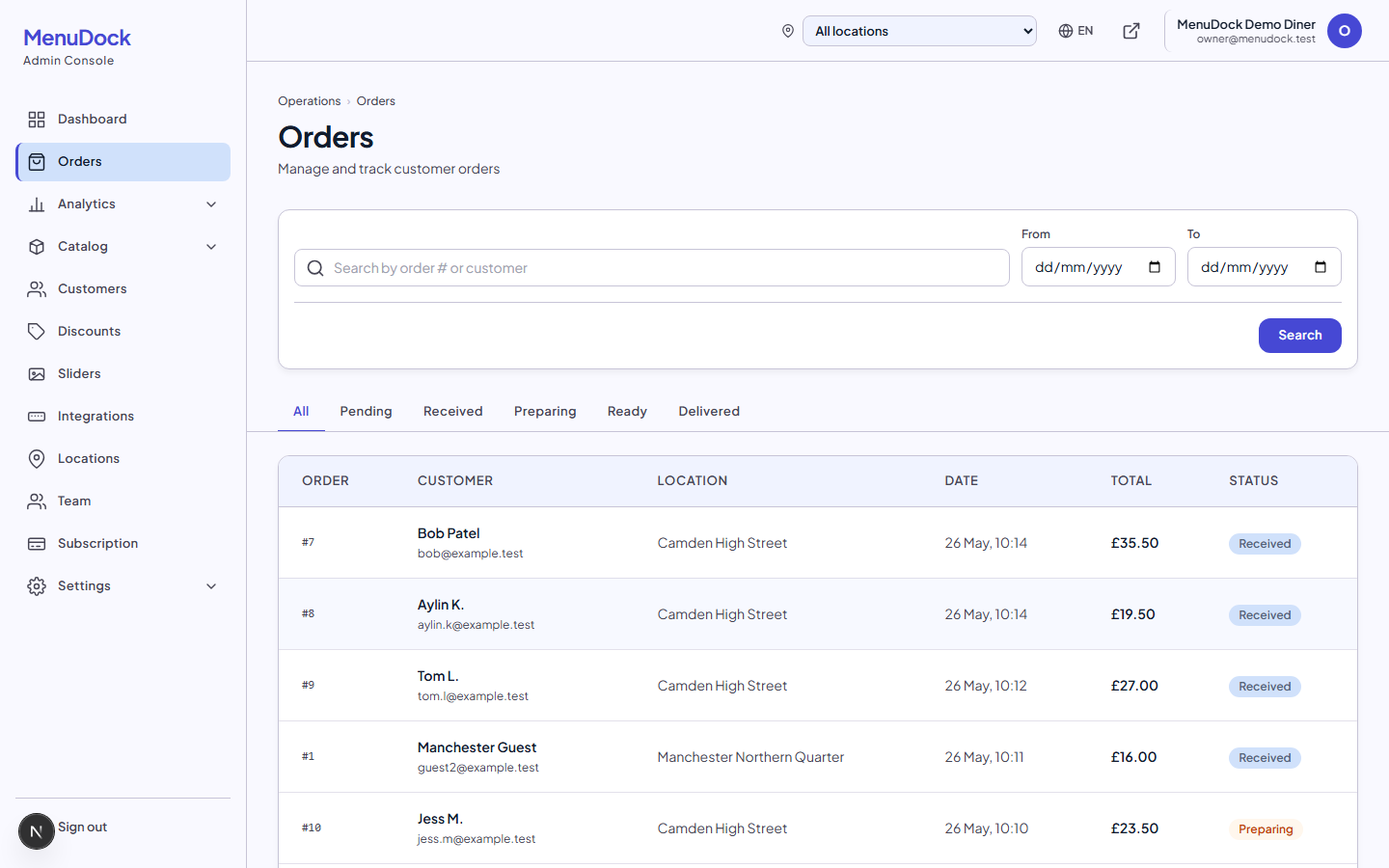Click the globe language icon
The image size is (1389, 868).
click(1066, 31)
